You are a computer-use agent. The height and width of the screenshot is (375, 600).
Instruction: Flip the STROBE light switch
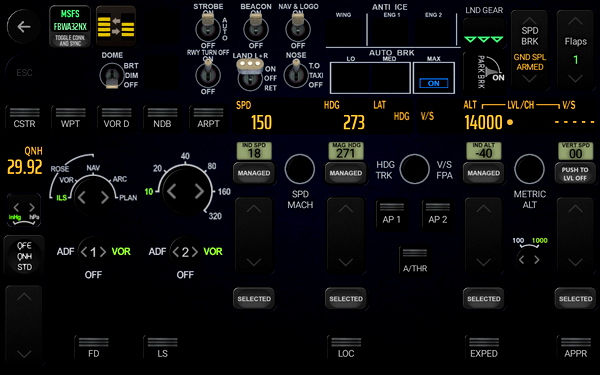coord(208,28)
